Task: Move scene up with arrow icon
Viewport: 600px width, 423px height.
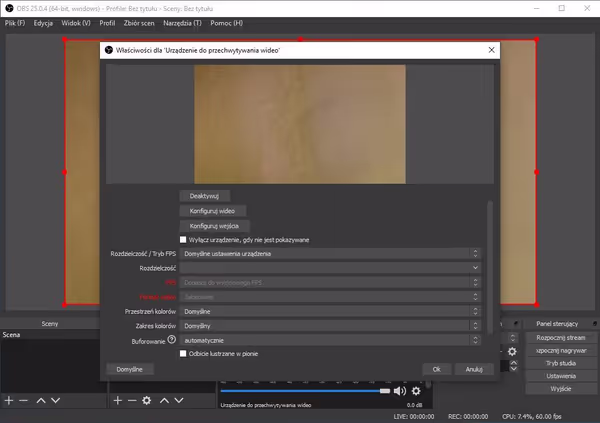Action: pyautogui.click(x=41, y=400)
